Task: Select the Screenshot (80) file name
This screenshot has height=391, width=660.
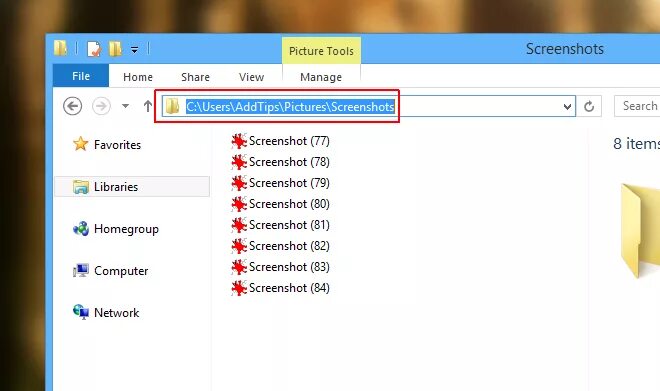Action: click(x=289, y=204)
